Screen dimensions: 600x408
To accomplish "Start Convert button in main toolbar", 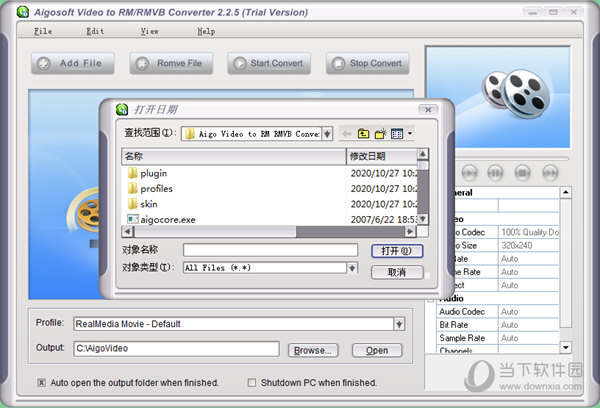I will click(269, 63).
